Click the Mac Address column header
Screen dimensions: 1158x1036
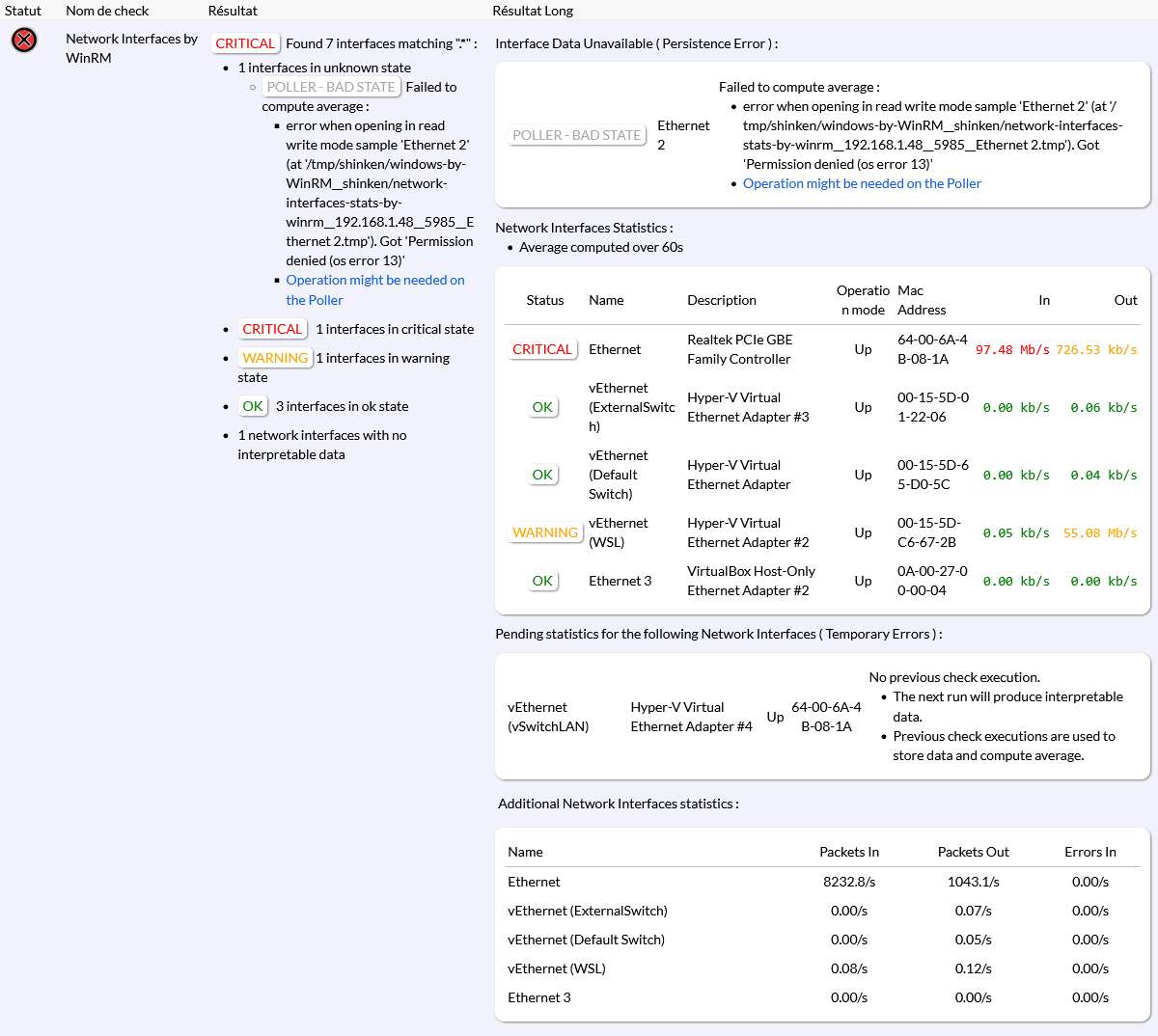(x=921, y=300)
